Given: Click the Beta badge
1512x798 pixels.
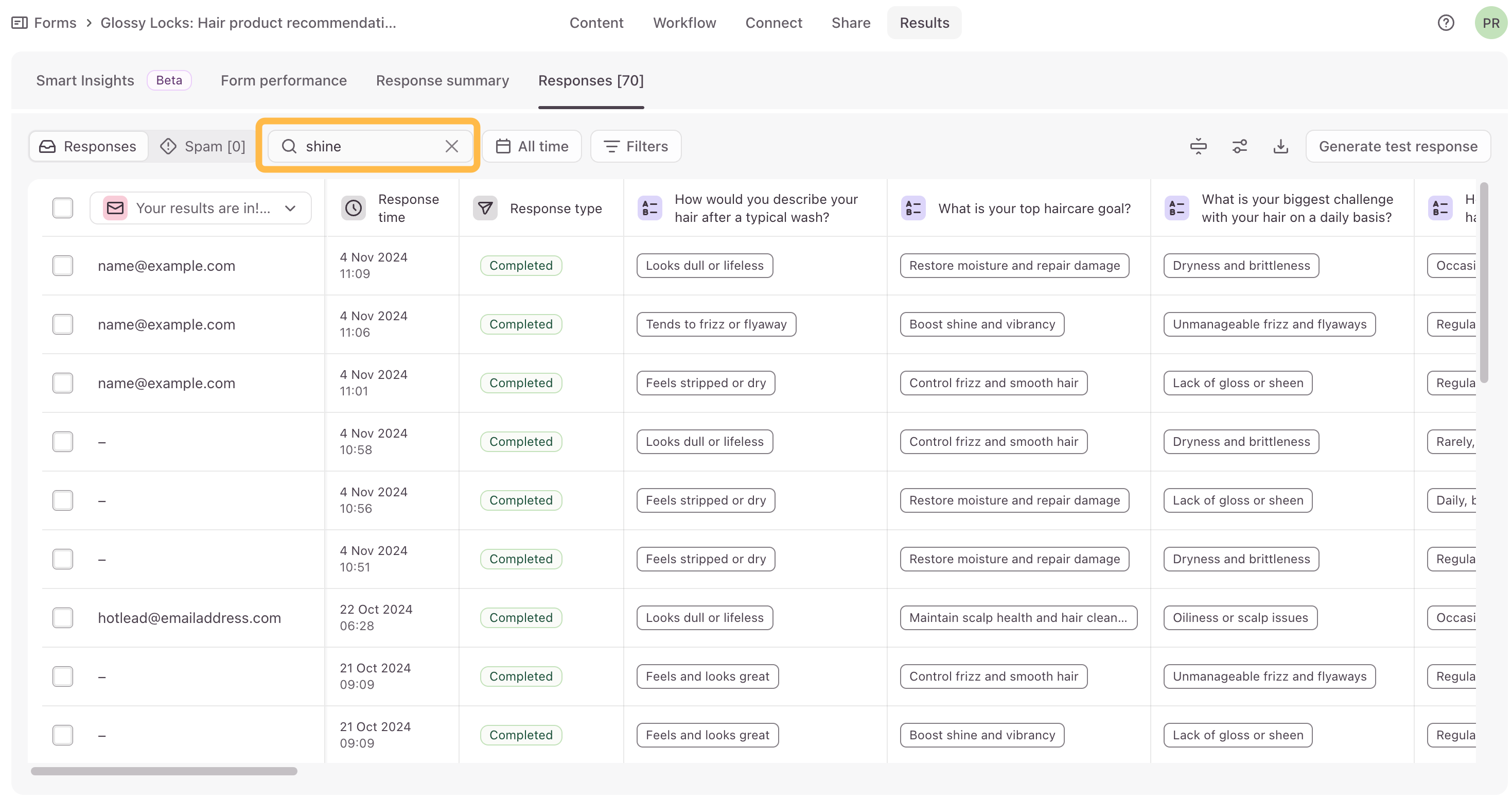Looking at the screenshot, I should coord(169,80).
